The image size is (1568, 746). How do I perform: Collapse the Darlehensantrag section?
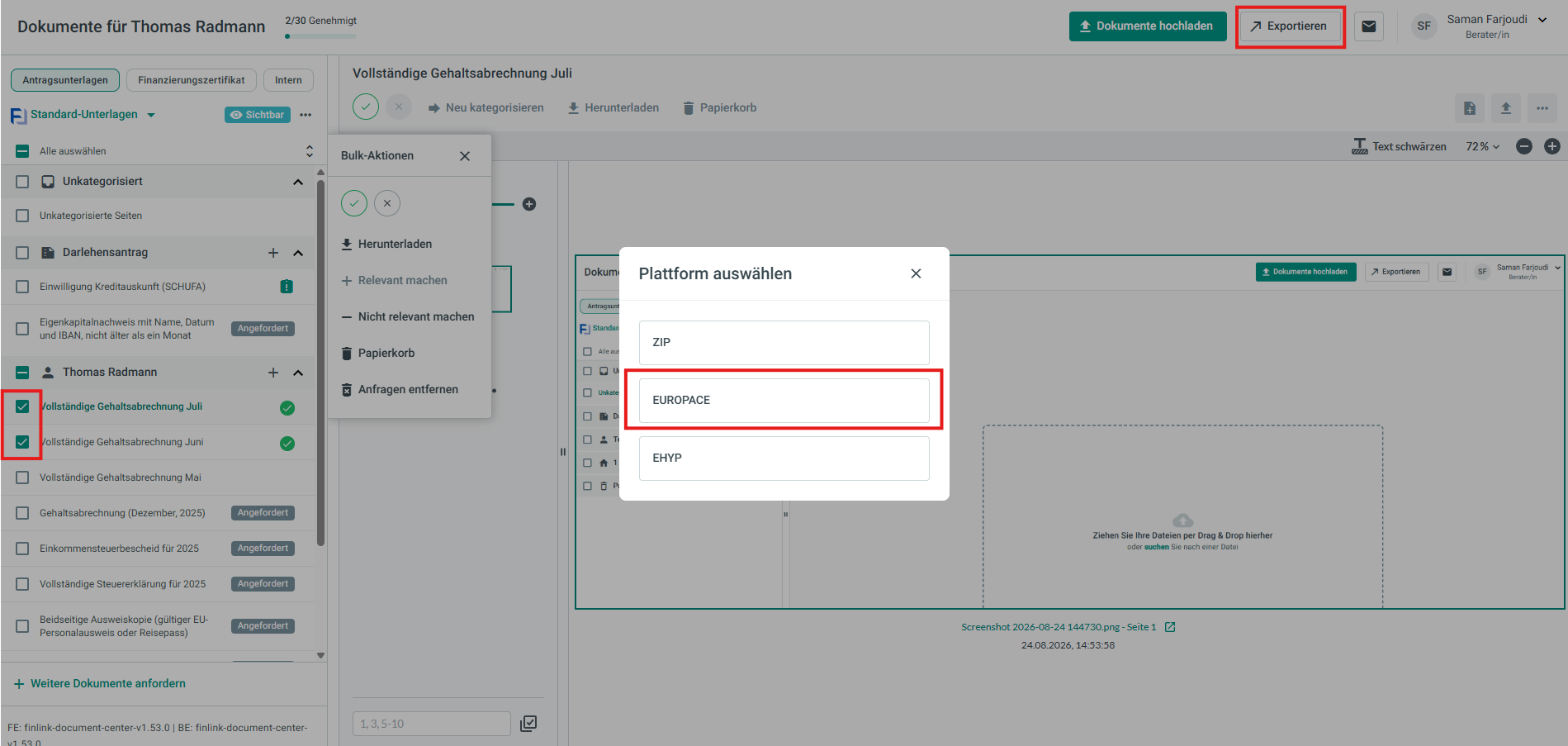[x=298, y=253]
